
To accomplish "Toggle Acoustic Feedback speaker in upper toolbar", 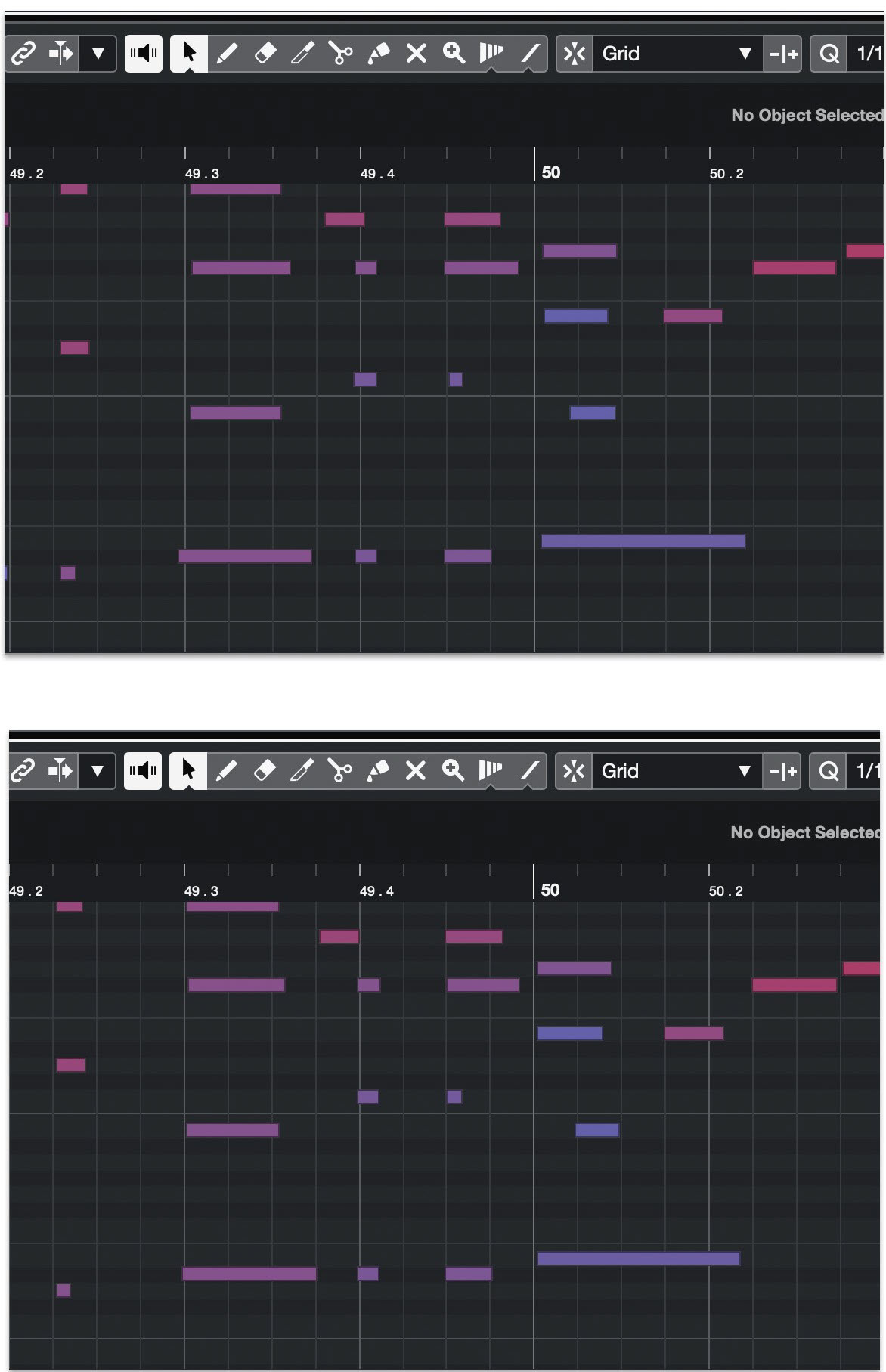I will pyautogui.click(x=144, y=54).
